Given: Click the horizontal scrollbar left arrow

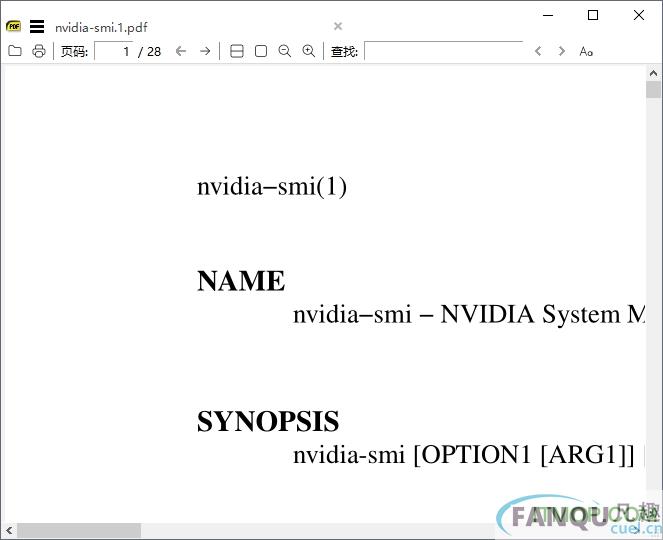Looking at the screenshot, I should pos(9,530).
